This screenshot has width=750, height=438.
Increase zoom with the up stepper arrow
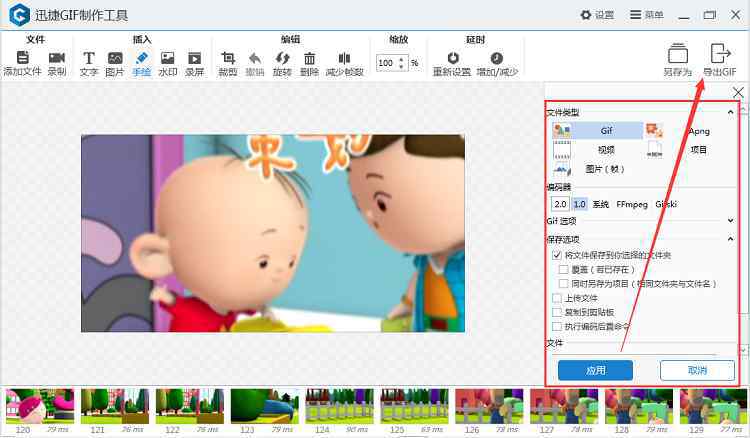pyautogui.click(x=402, y=59)
